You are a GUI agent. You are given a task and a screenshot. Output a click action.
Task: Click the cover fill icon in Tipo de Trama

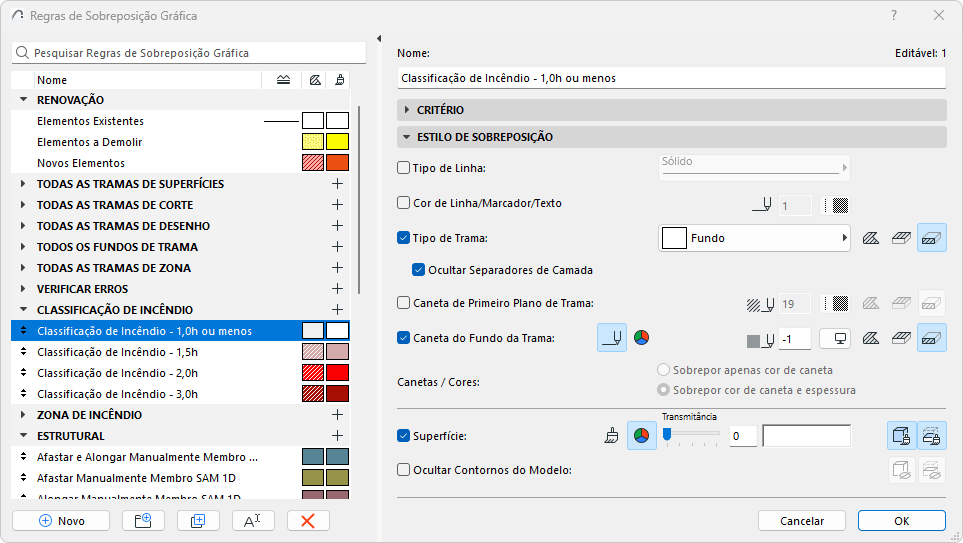pos(932,238)
